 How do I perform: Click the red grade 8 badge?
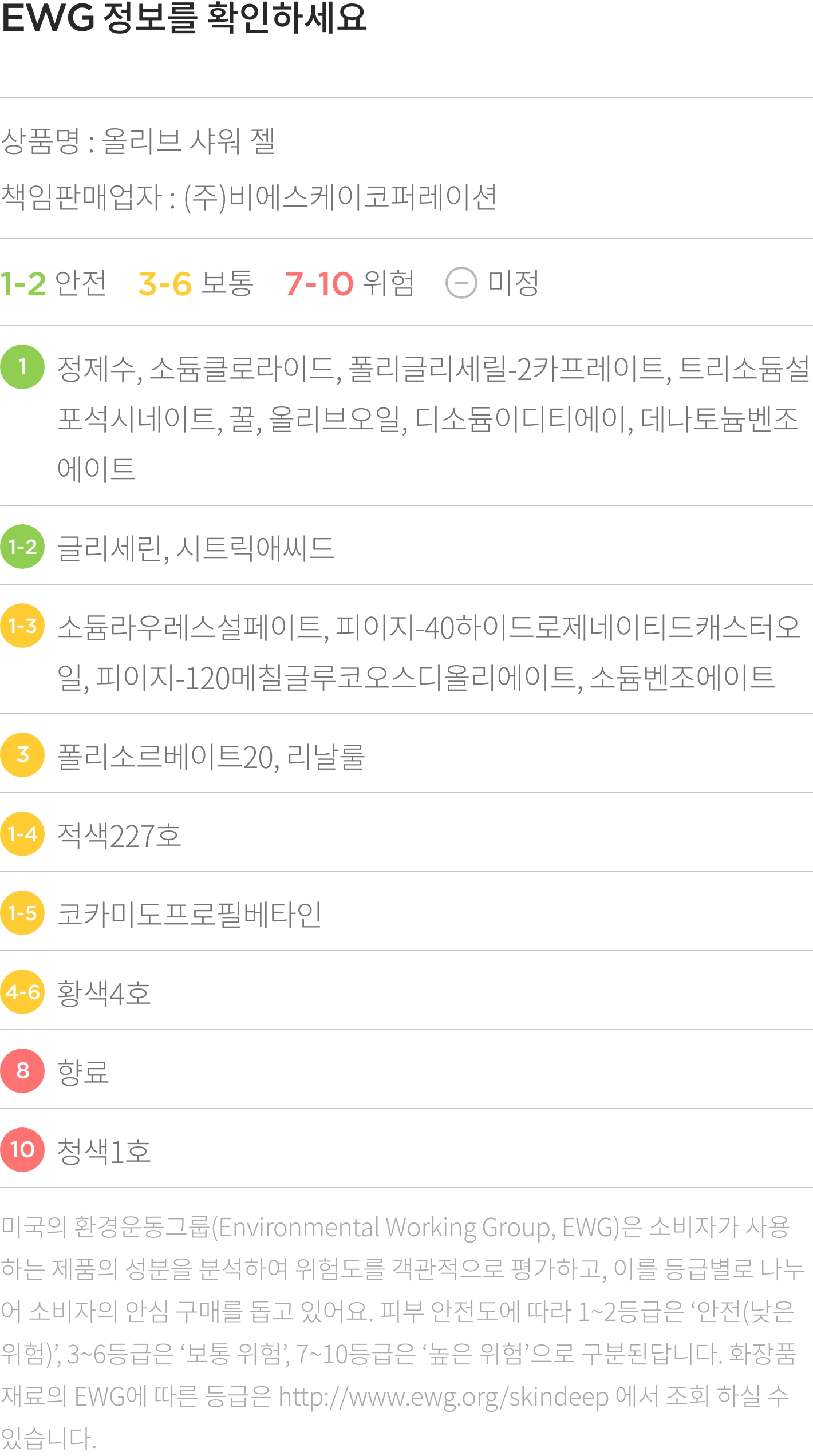pyautogui.click(x=22, y=1071)
